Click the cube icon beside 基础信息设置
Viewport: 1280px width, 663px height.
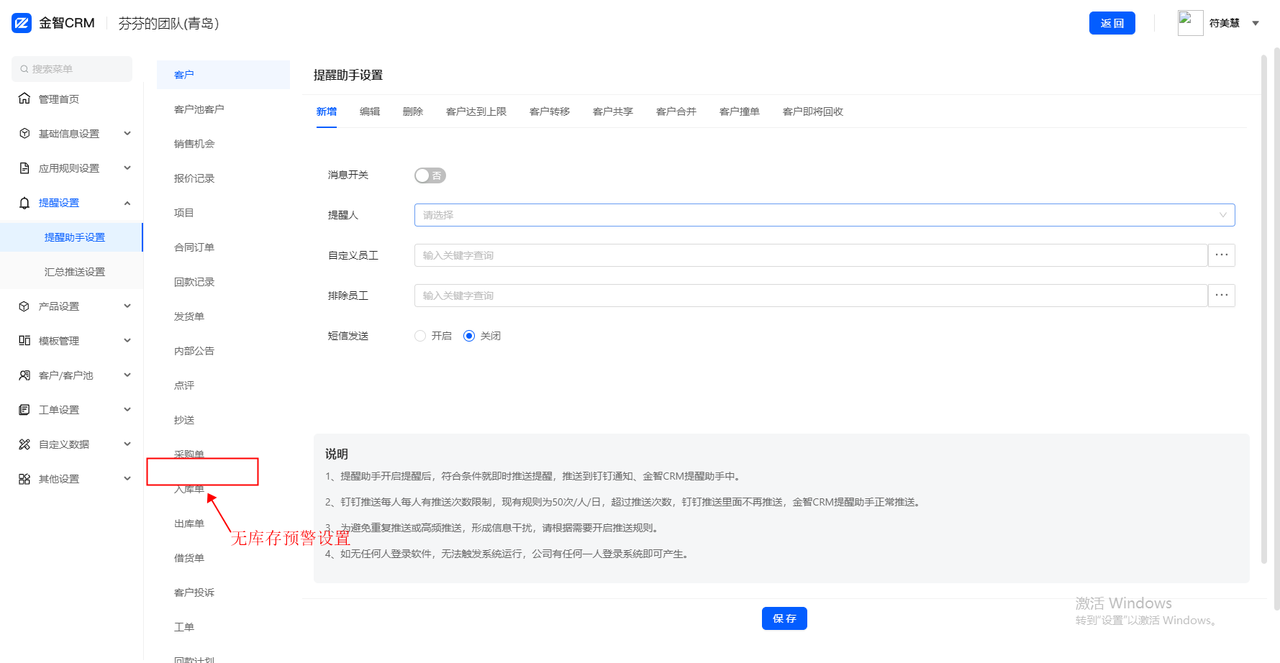click(x=25, y=134)
